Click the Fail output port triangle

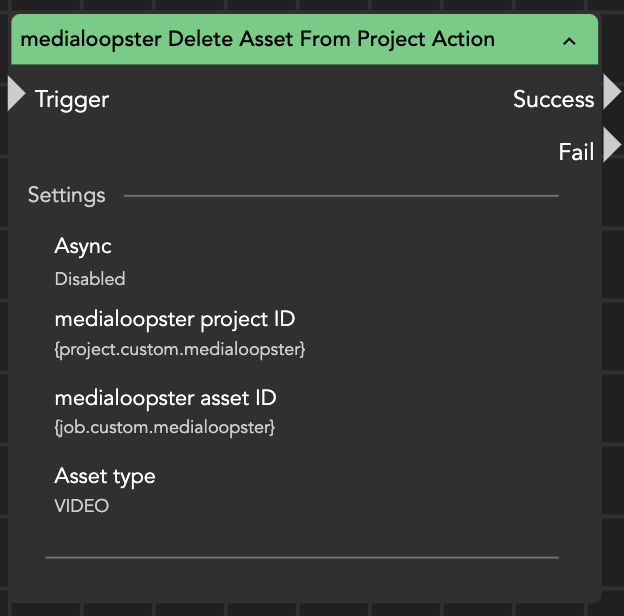click(x=611, y=146)
